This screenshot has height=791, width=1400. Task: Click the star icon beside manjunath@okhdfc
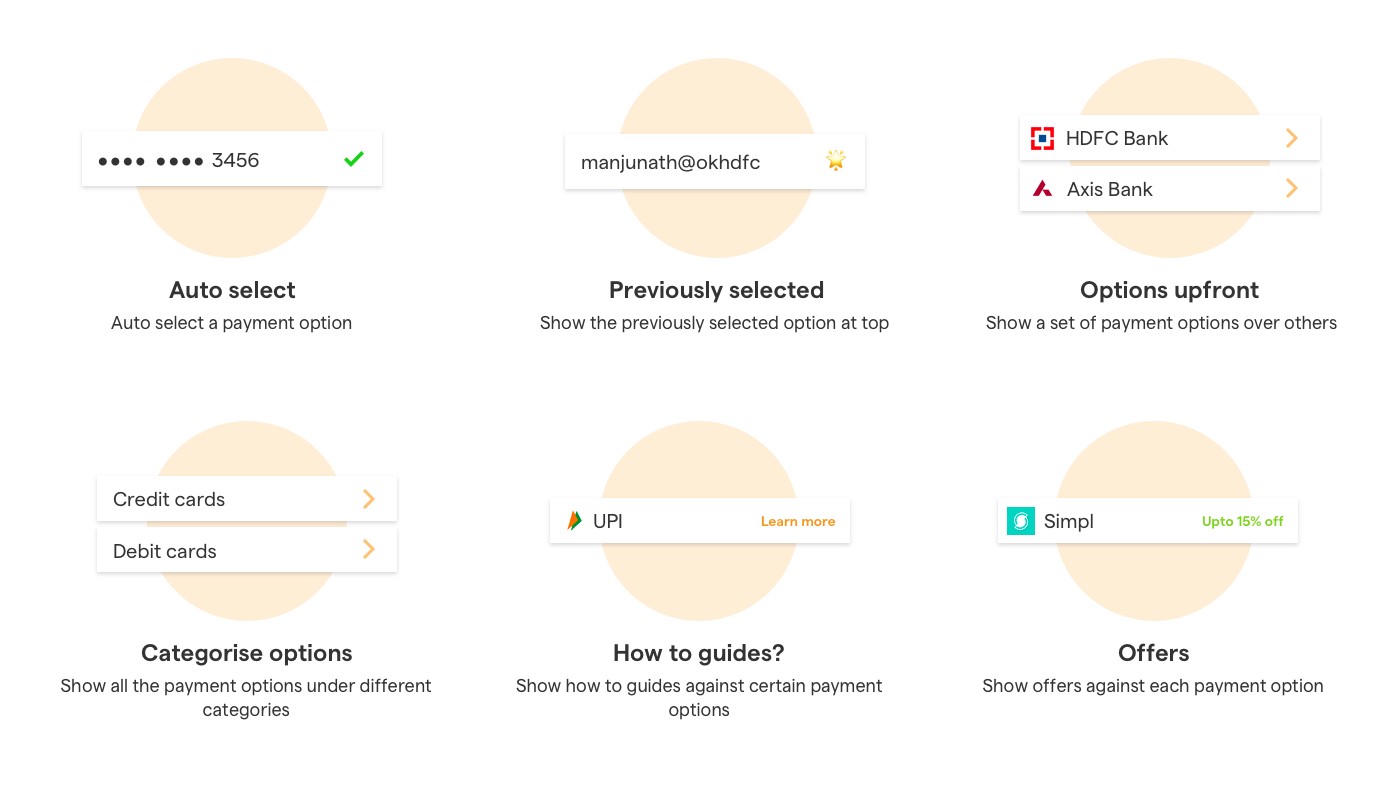tap(836, 160)
